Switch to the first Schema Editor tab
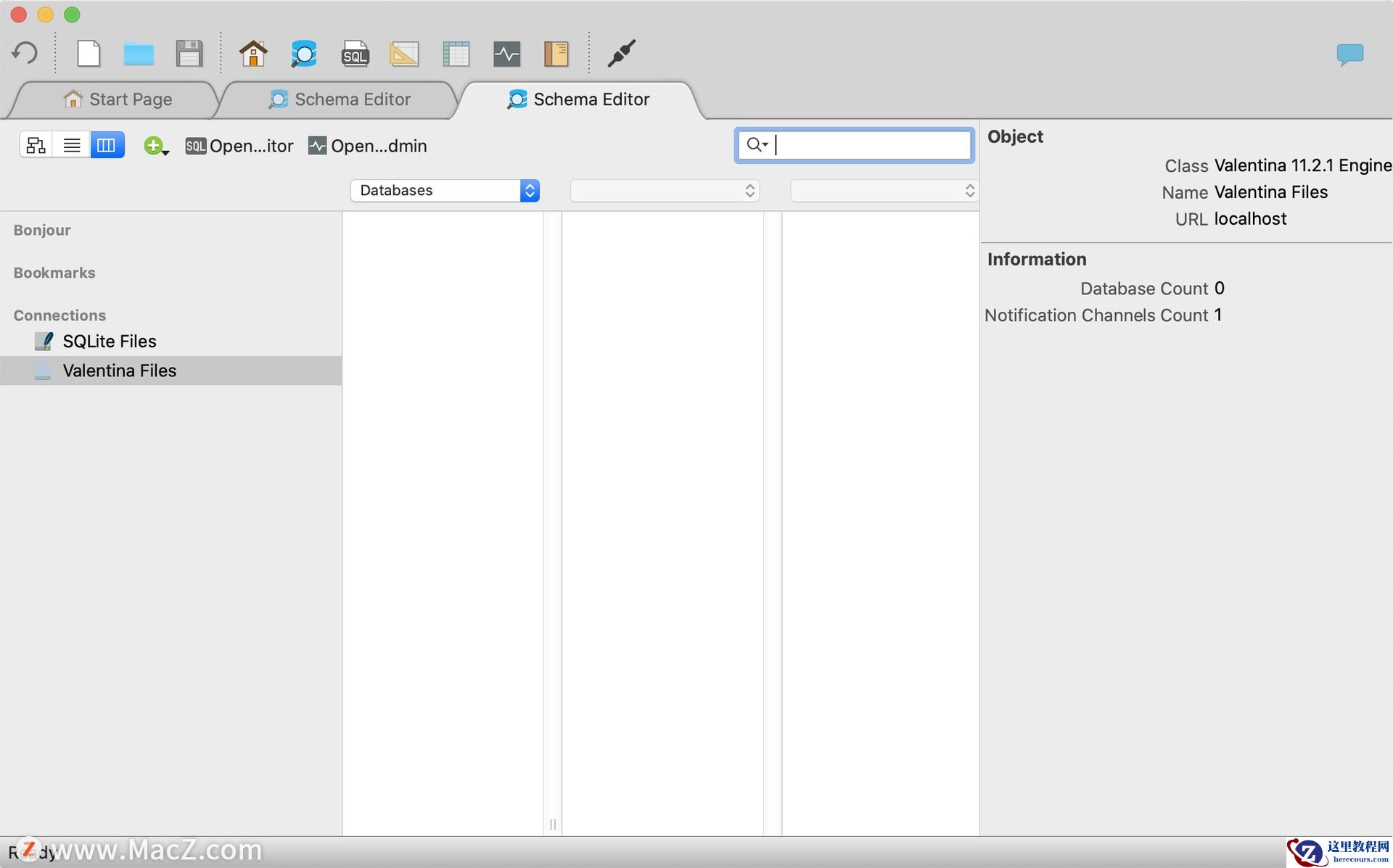The image size is (1393, 868). point(340,99)
